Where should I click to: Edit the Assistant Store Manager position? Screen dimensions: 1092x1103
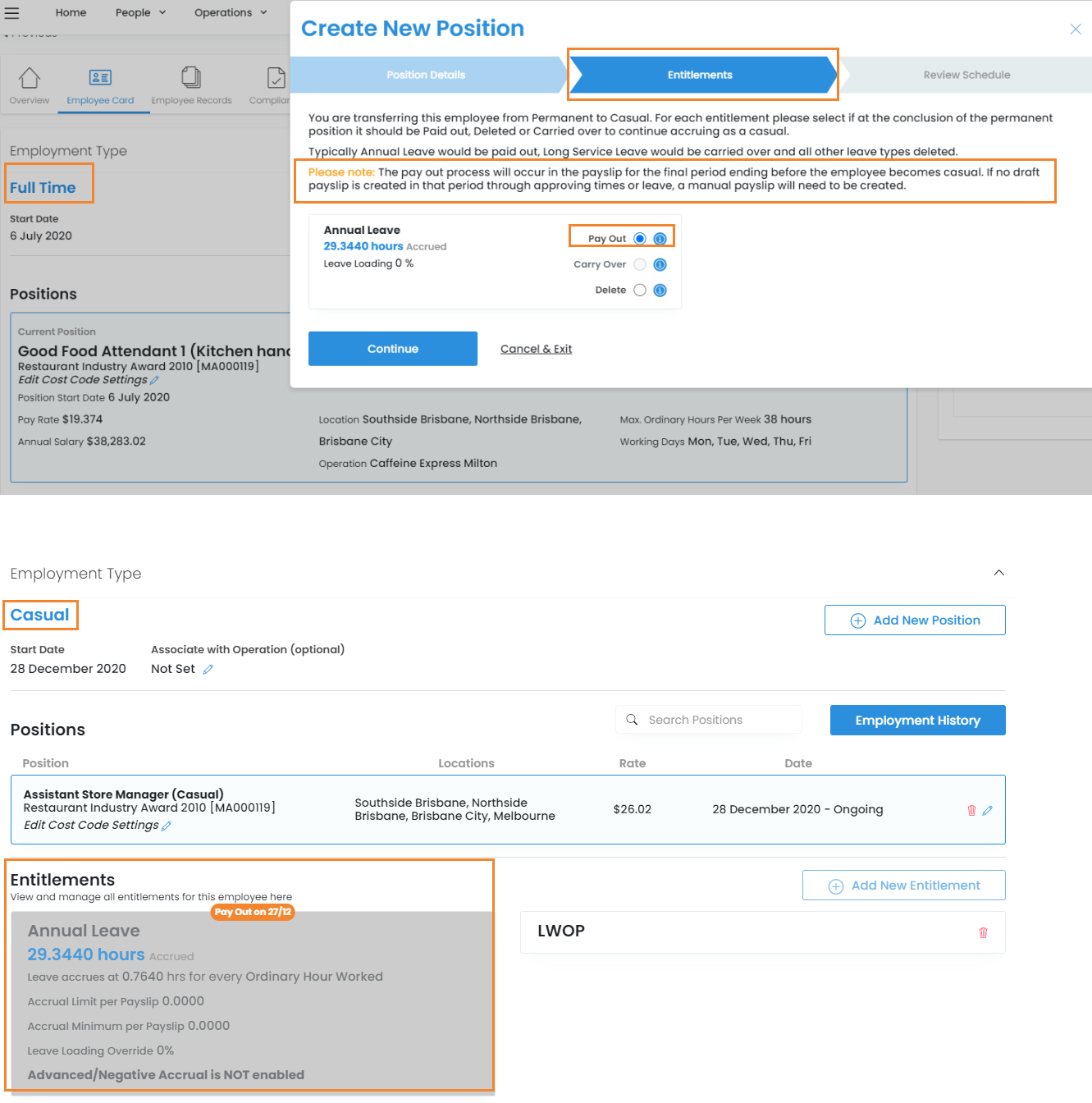click(988, 810)
